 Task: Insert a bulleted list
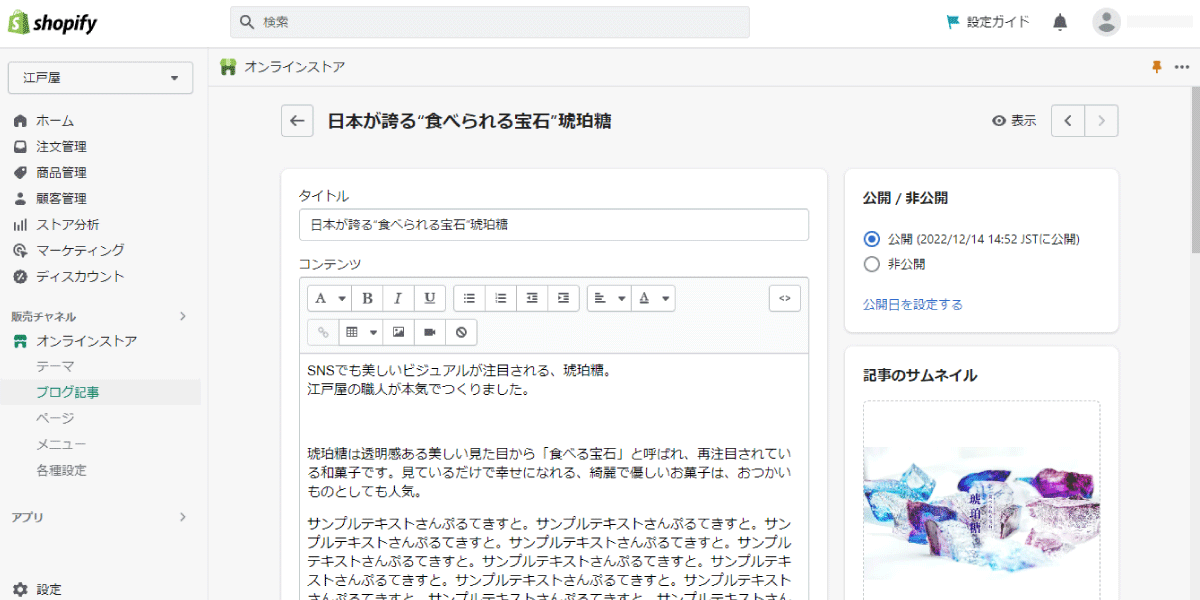click(469, 298)
